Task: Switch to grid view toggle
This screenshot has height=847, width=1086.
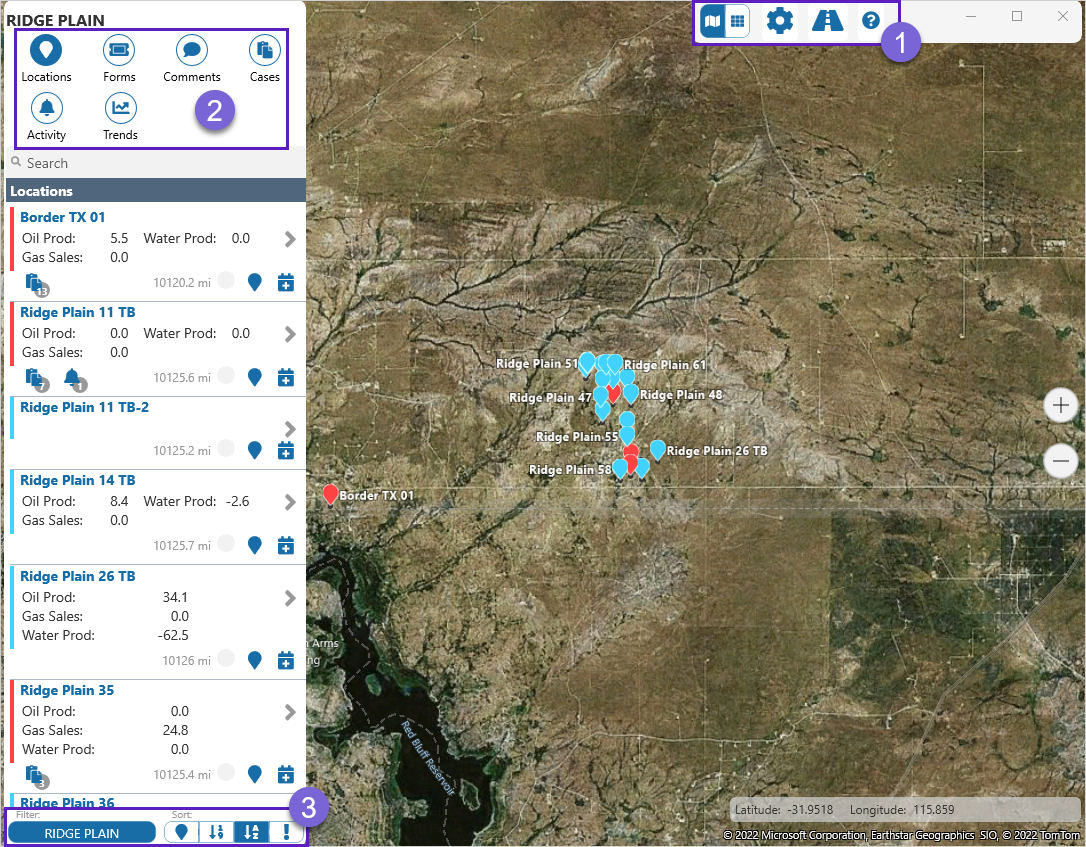Action: pyautogui.click(x=737, y=20)
